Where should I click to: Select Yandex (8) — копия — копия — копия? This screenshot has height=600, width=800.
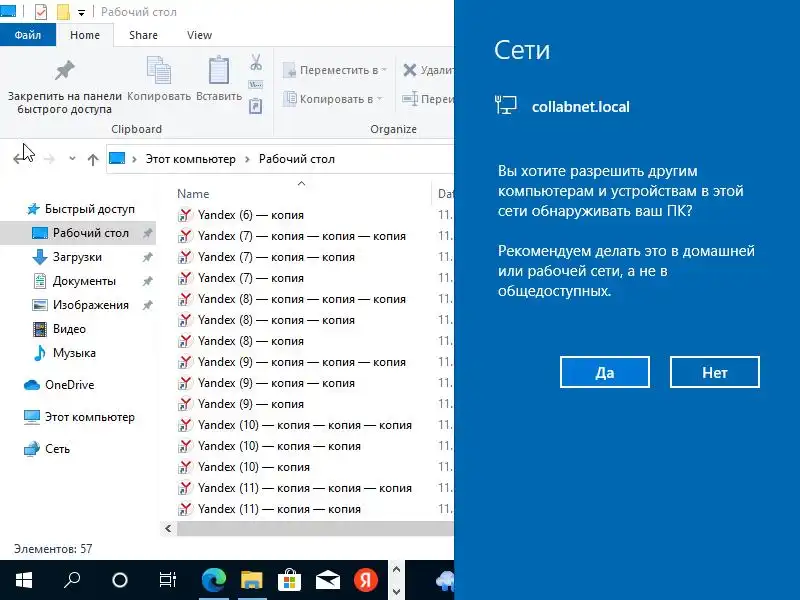tap(292, 299)
